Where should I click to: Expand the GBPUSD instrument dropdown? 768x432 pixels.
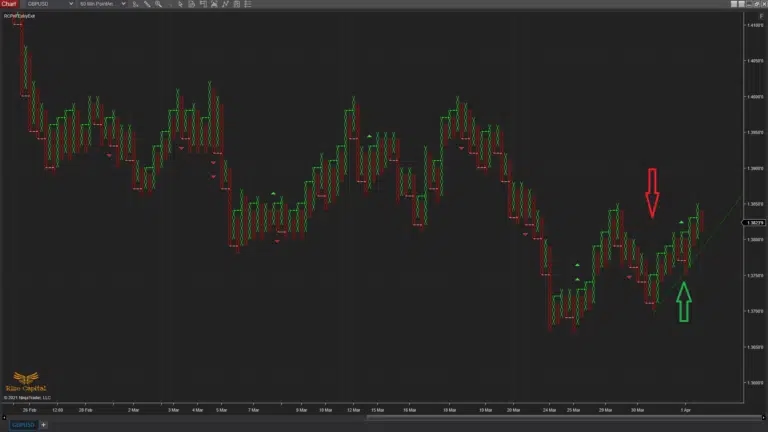click(72, 4)
